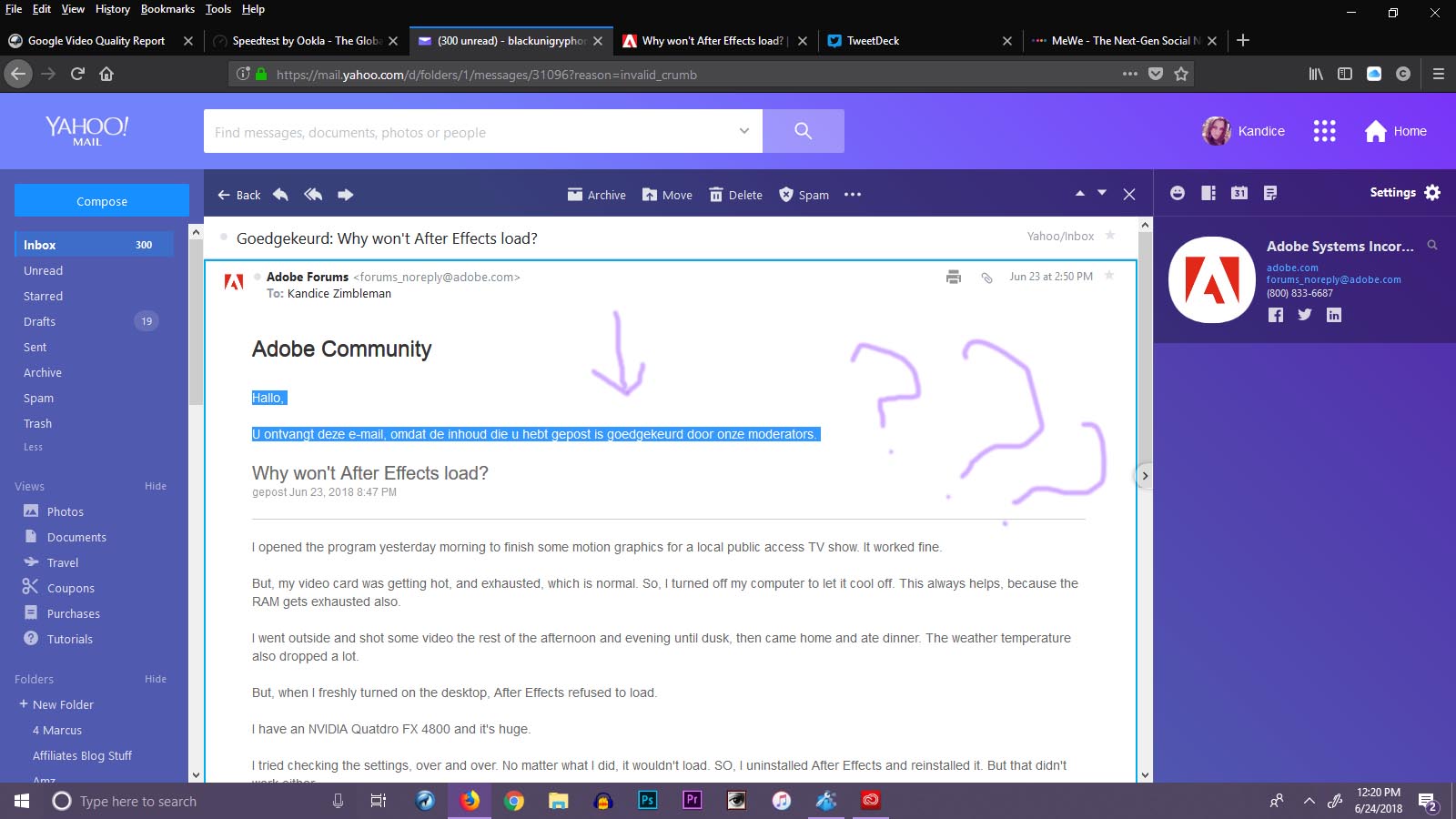Hide the Folders section
Image resolution: width=1456 pixels, height=819 pixels.
(x=156, y=679)
